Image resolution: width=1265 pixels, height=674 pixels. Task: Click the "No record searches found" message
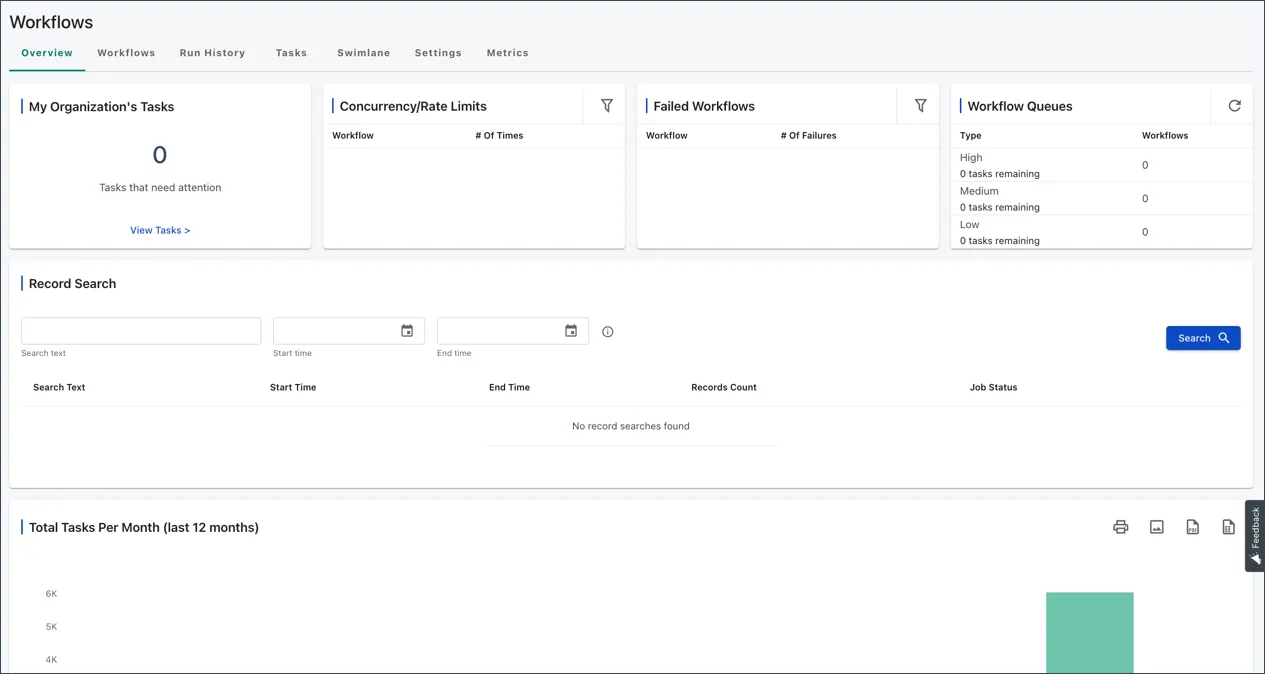pyautogui.click(x=631, y=426)
